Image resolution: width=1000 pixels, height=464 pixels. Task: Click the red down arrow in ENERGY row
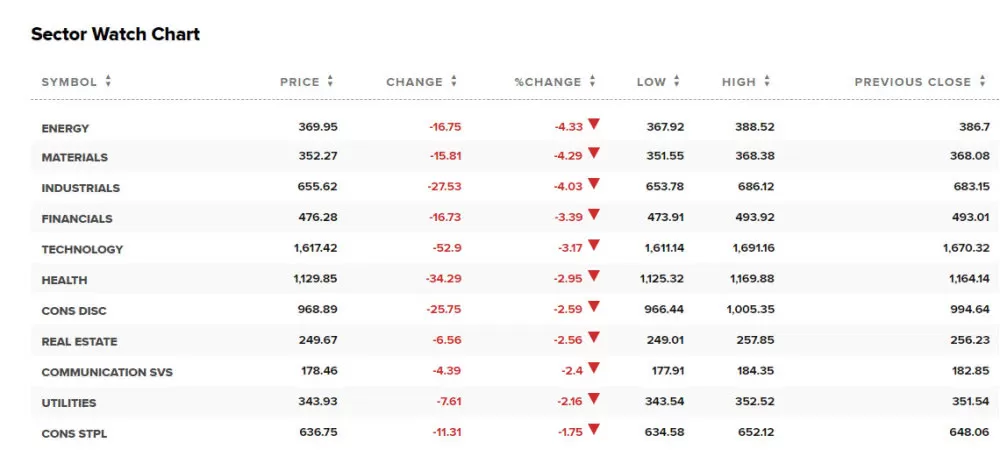click(x=594, y=124)
